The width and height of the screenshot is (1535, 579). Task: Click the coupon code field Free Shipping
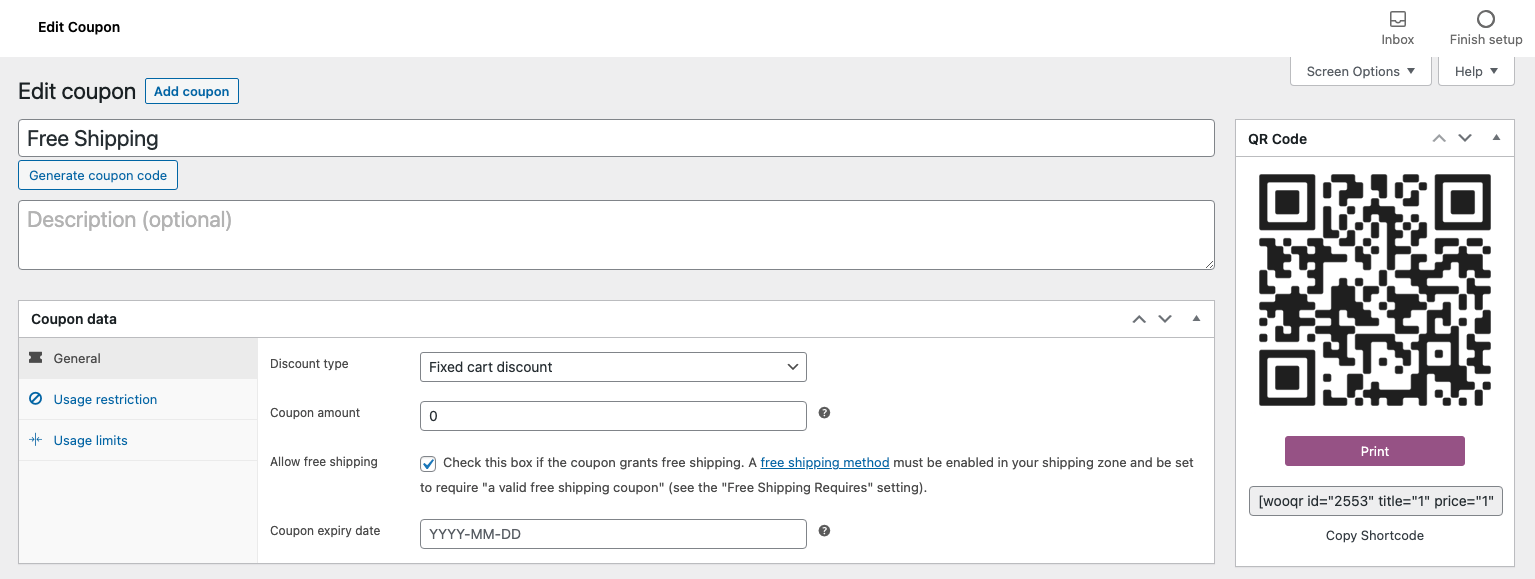tap(616, 138)
